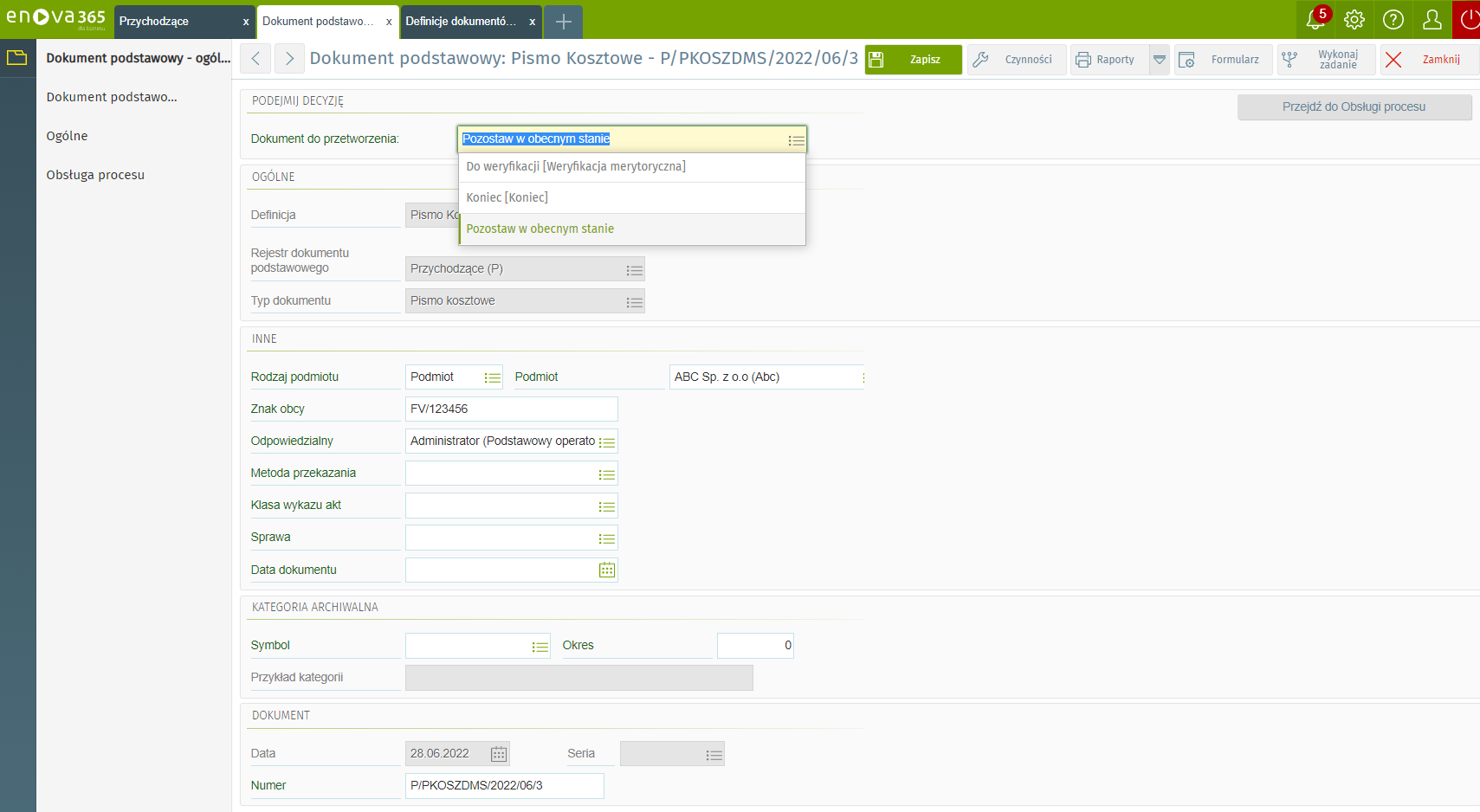Open calendar picker for Data dokumentu
This screenshot has width=1480, height=812.
click(x=607, y=570)
